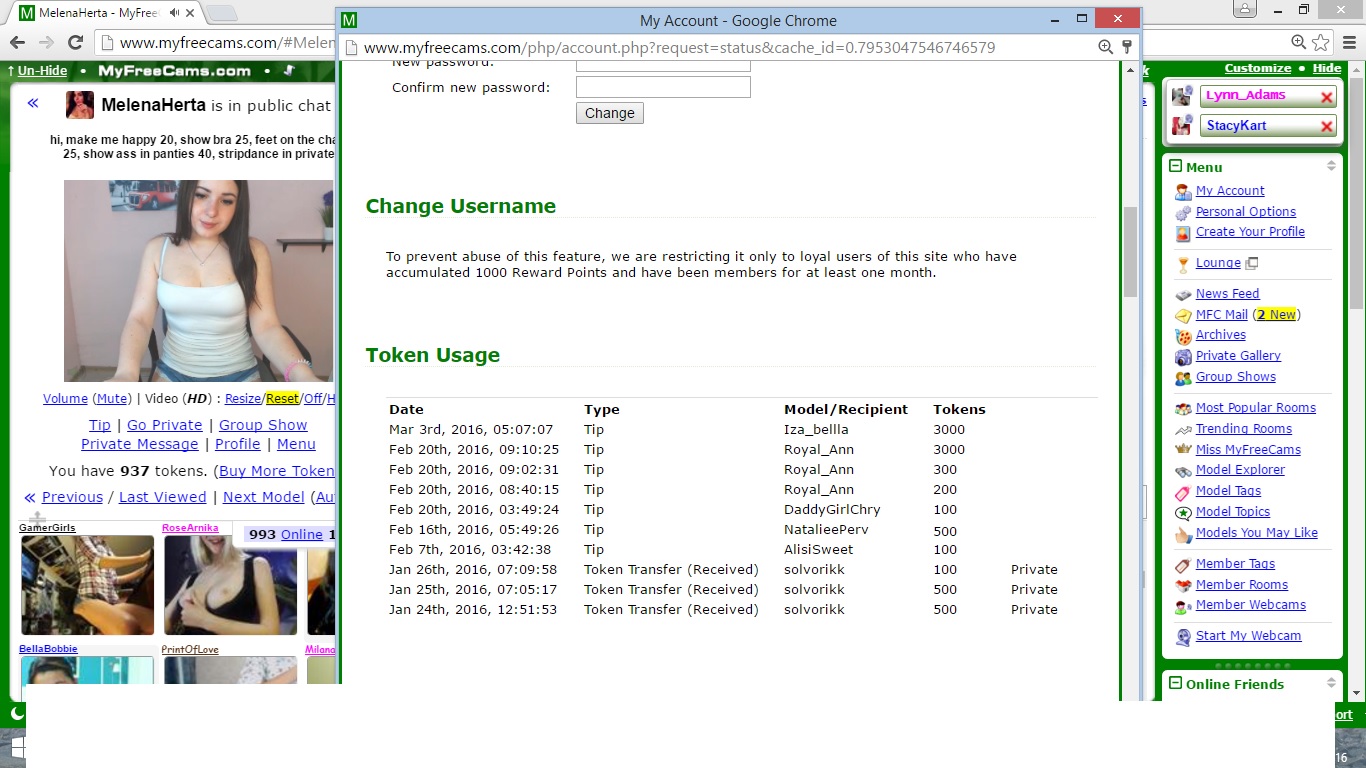
Task: Collapse the chat panel with double-arrow icon
Action: point(33,103)
